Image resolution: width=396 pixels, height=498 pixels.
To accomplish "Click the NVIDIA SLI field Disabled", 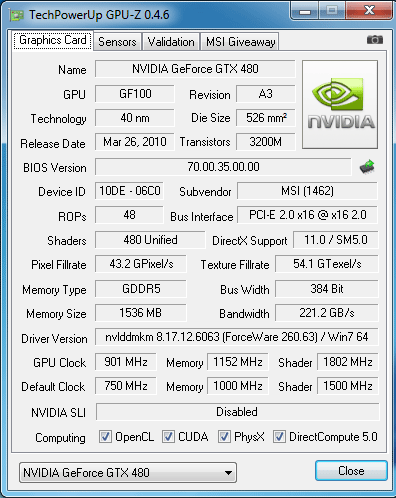I will click(x=238, y=412).
